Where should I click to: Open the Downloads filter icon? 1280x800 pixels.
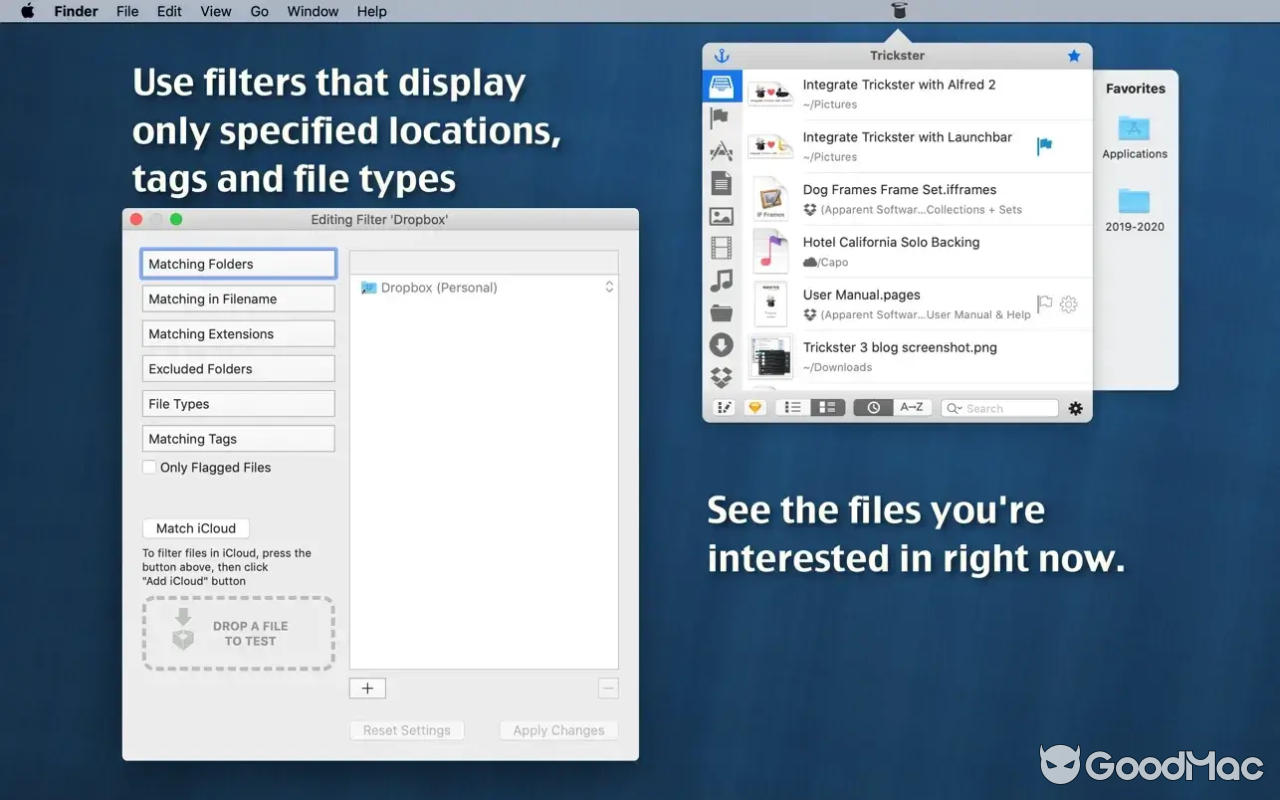pyautogui.click(x=722, y=345)
